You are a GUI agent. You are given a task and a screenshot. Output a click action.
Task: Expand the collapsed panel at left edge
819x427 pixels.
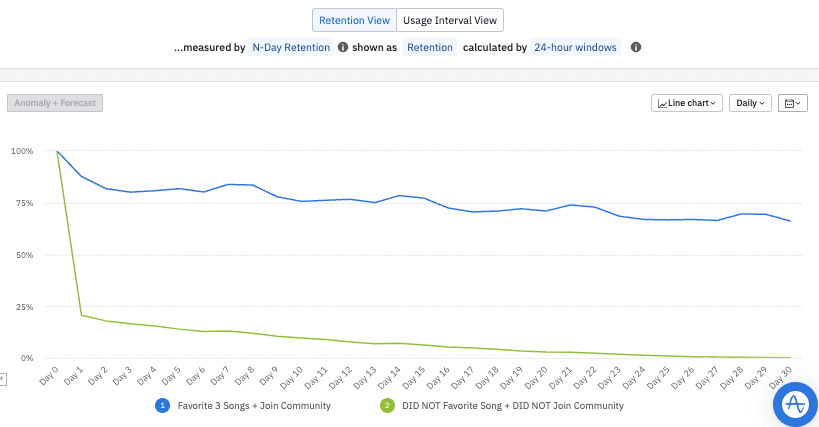point(3,378)
